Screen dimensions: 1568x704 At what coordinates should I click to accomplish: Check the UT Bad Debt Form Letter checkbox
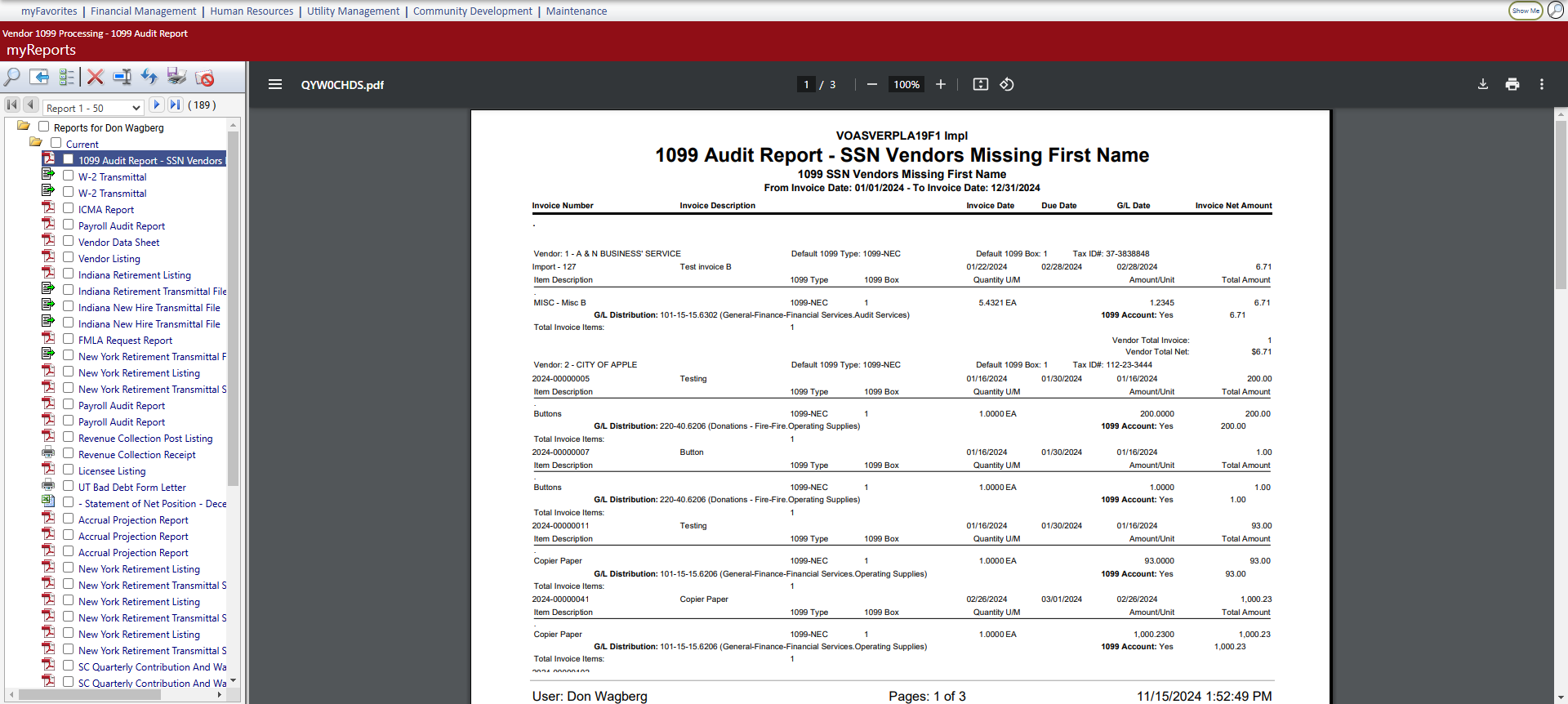click(x=69, y=486)
